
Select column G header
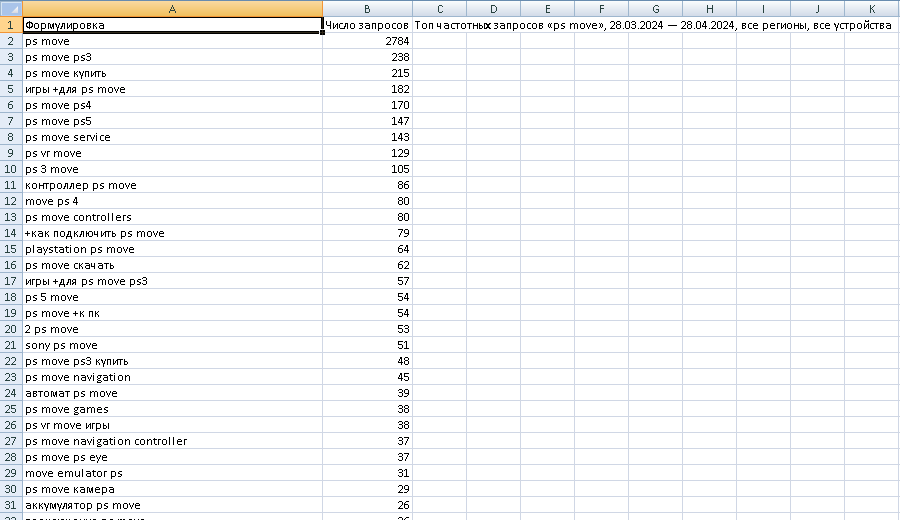coord(655,9)
